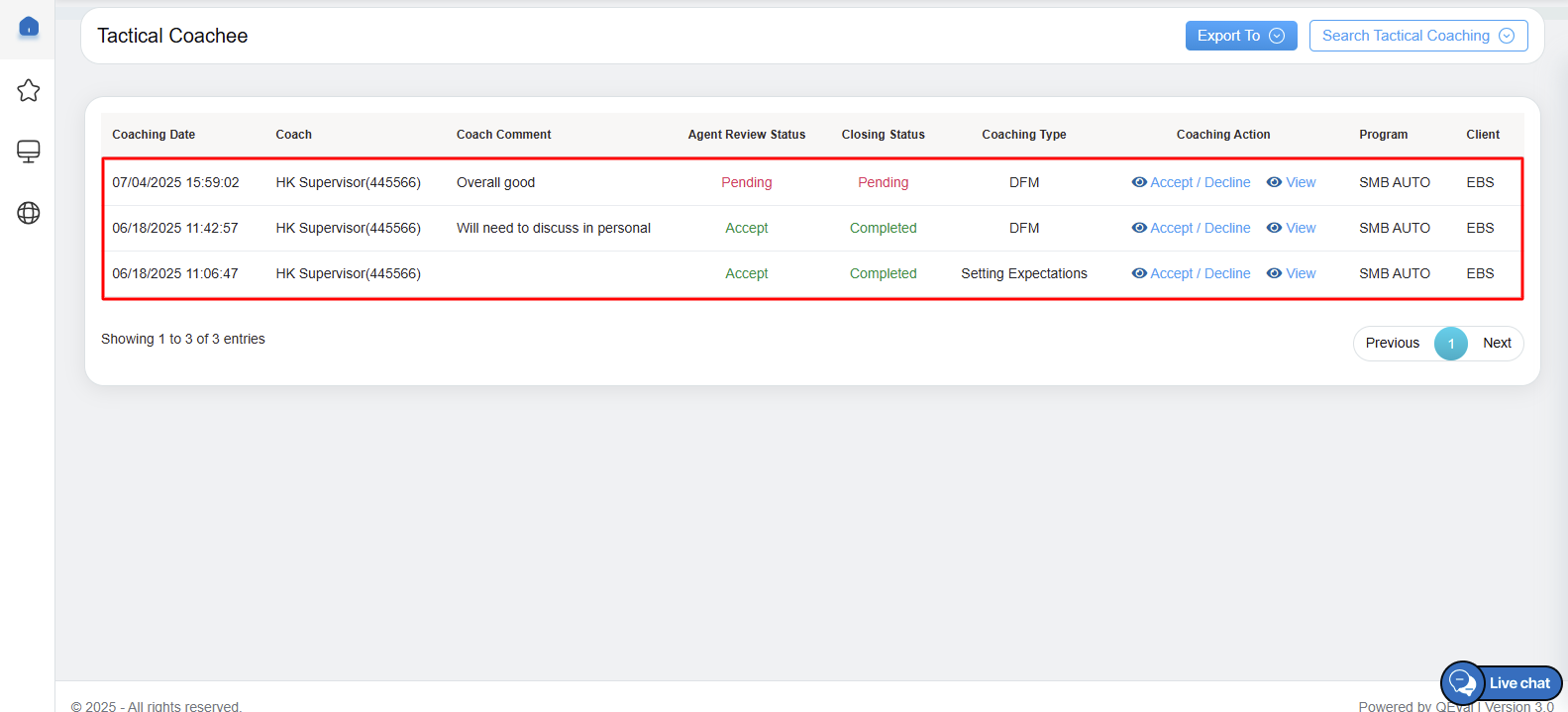The height and width of the screenshot is (712, 1568).
Task: Click eye icon beside Accept / Decline, 06/18/2025 11:42:57 row
Action: pyautogui.click(x=1139, y=228)
